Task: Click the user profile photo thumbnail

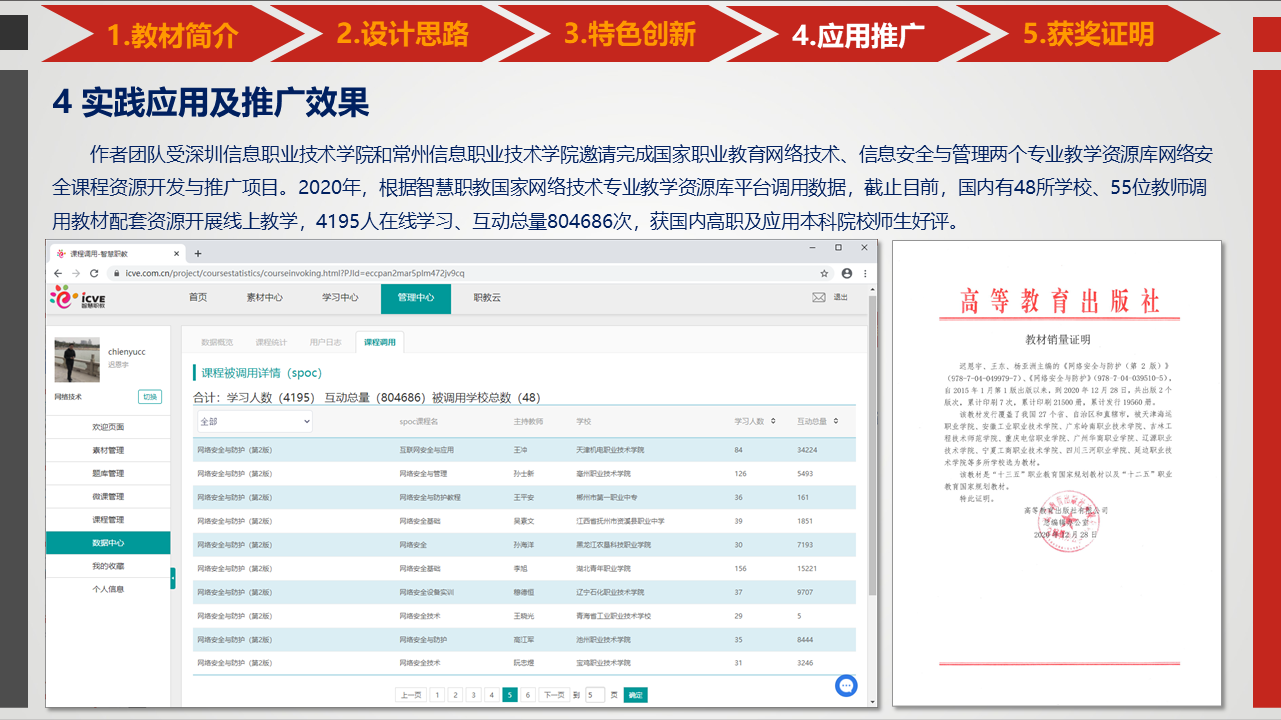Action: 77,359
